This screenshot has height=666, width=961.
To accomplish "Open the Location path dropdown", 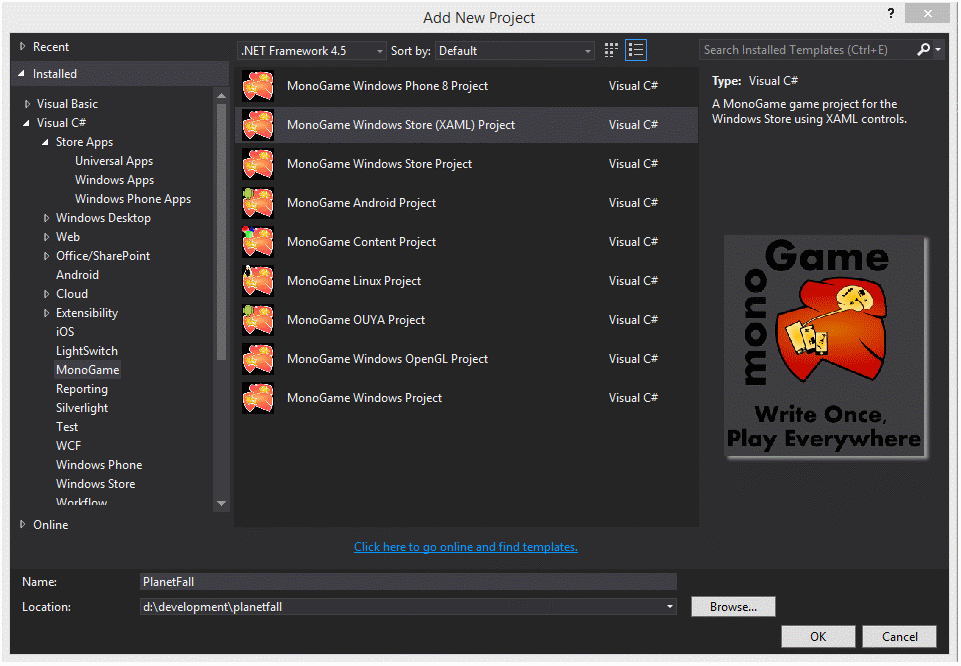I will [x=670, y=607].
